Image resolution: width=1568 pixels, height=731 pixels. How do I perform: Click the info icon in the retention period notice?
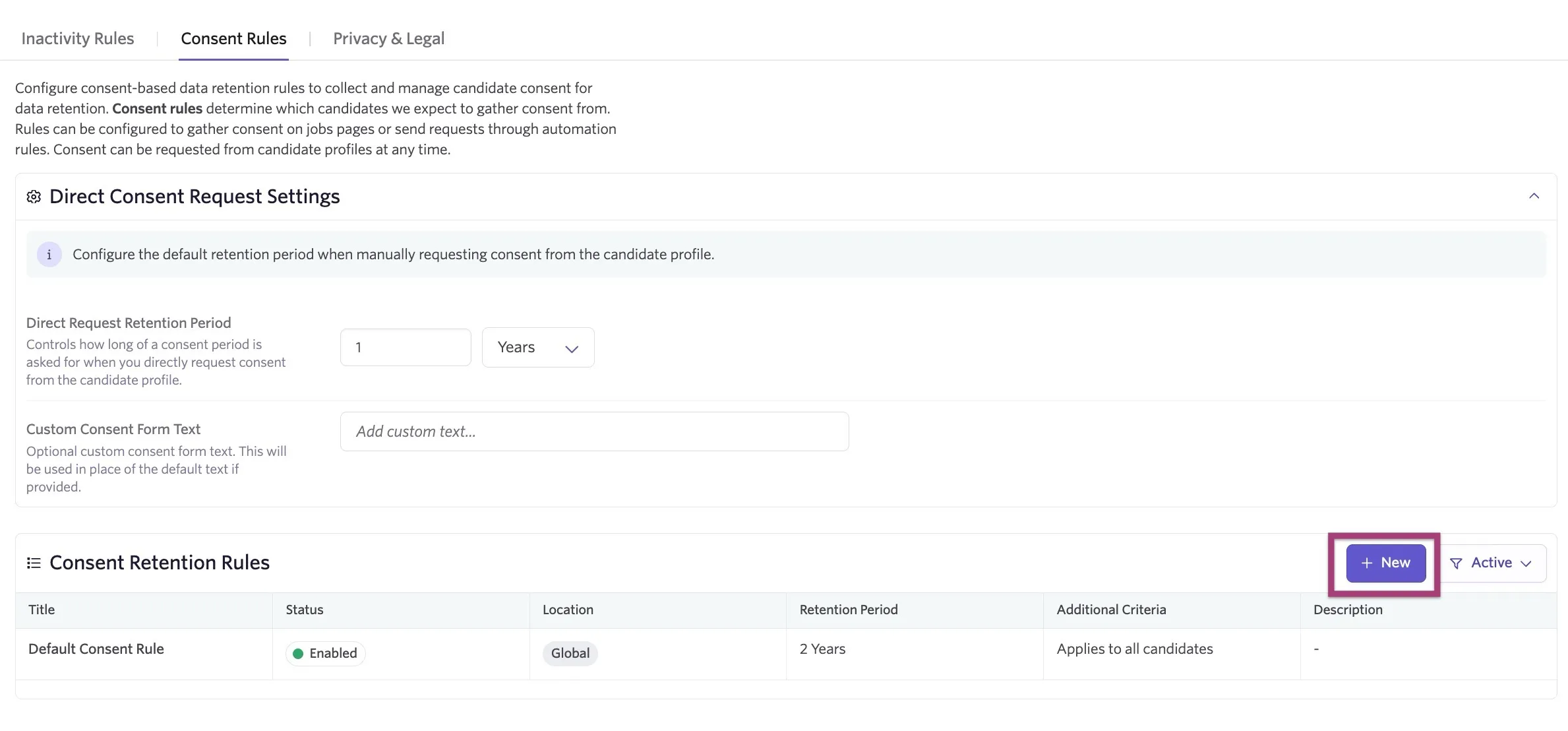[49, 255]
